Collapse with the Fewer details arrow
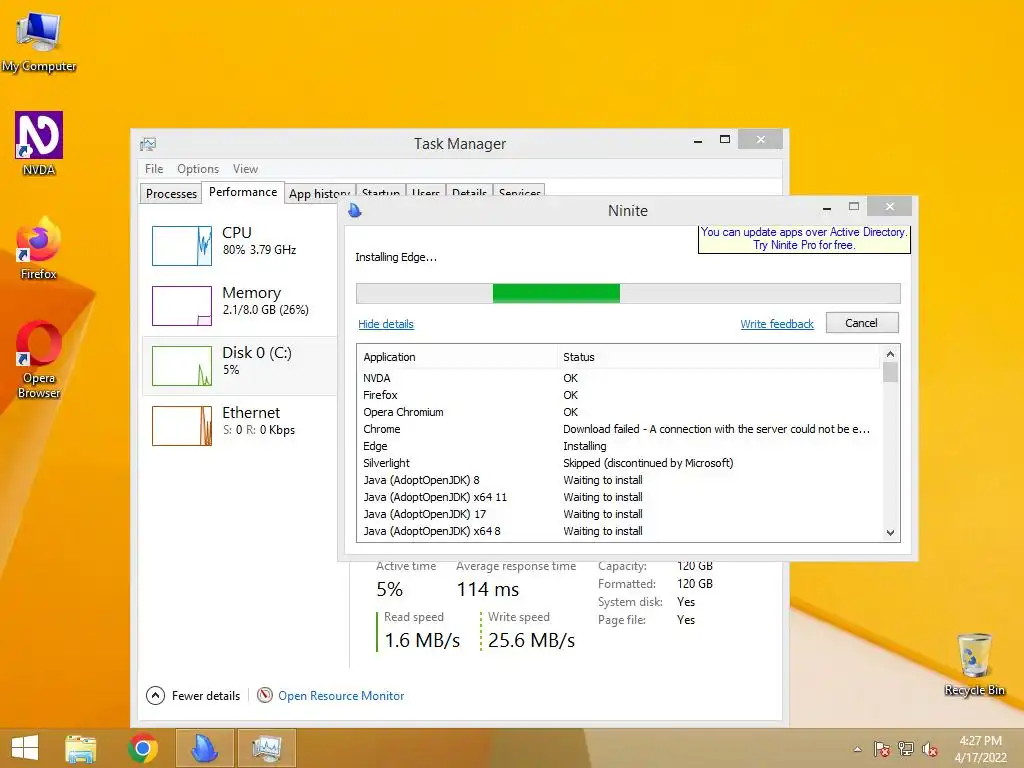 pos(155,696)
